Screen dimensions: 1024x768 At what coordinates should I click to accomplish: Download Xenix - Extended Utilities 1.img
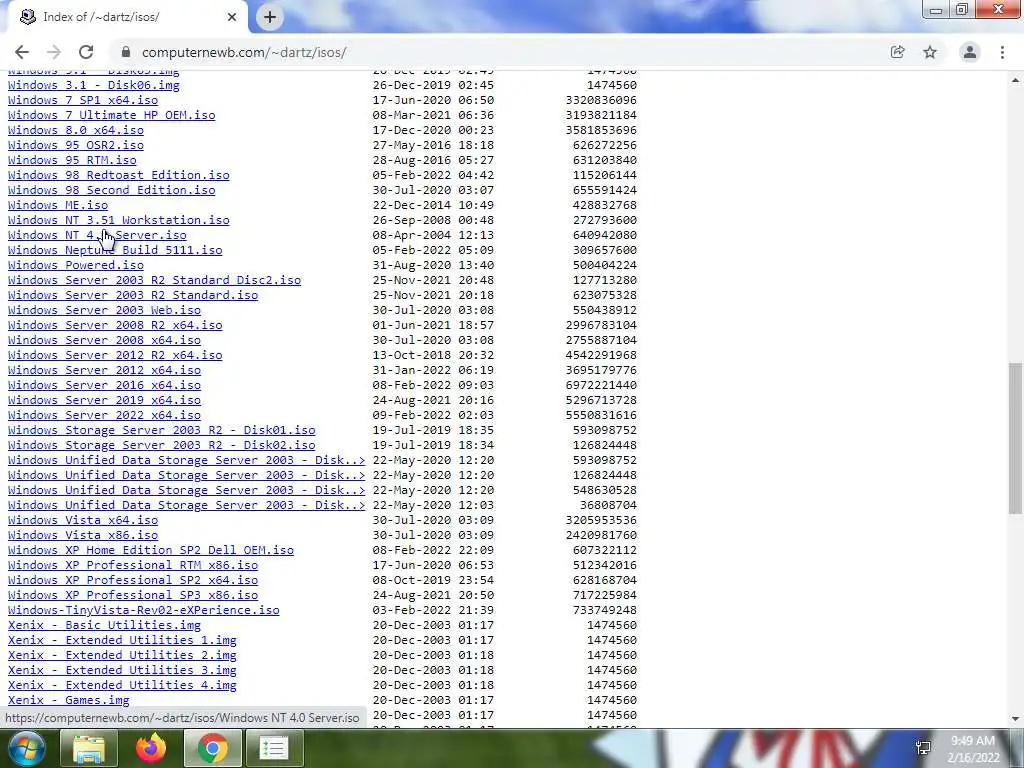point(122,641)
